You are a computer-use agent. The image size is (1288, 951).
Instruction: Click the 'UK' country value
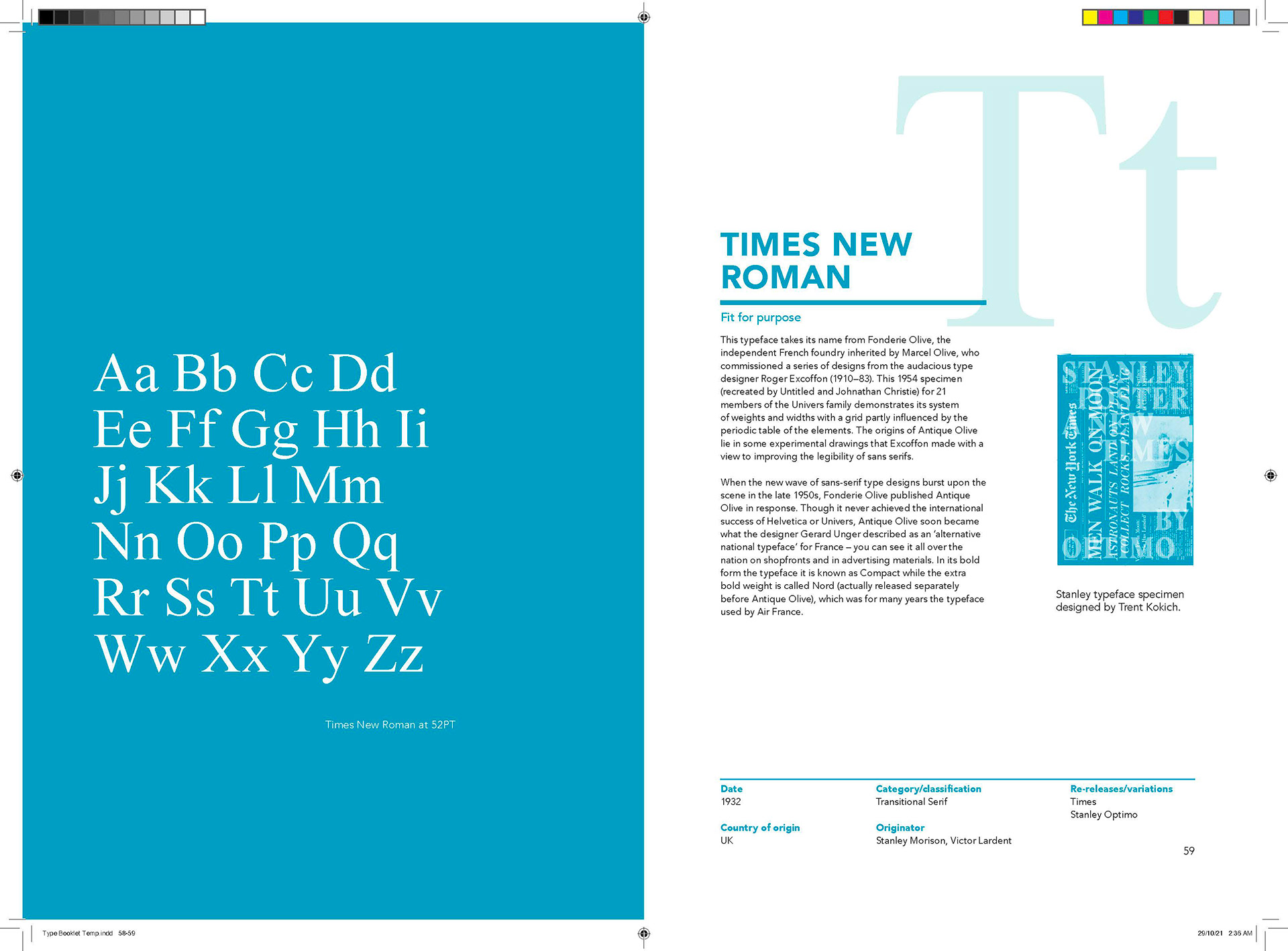click(x=727, y=840)
